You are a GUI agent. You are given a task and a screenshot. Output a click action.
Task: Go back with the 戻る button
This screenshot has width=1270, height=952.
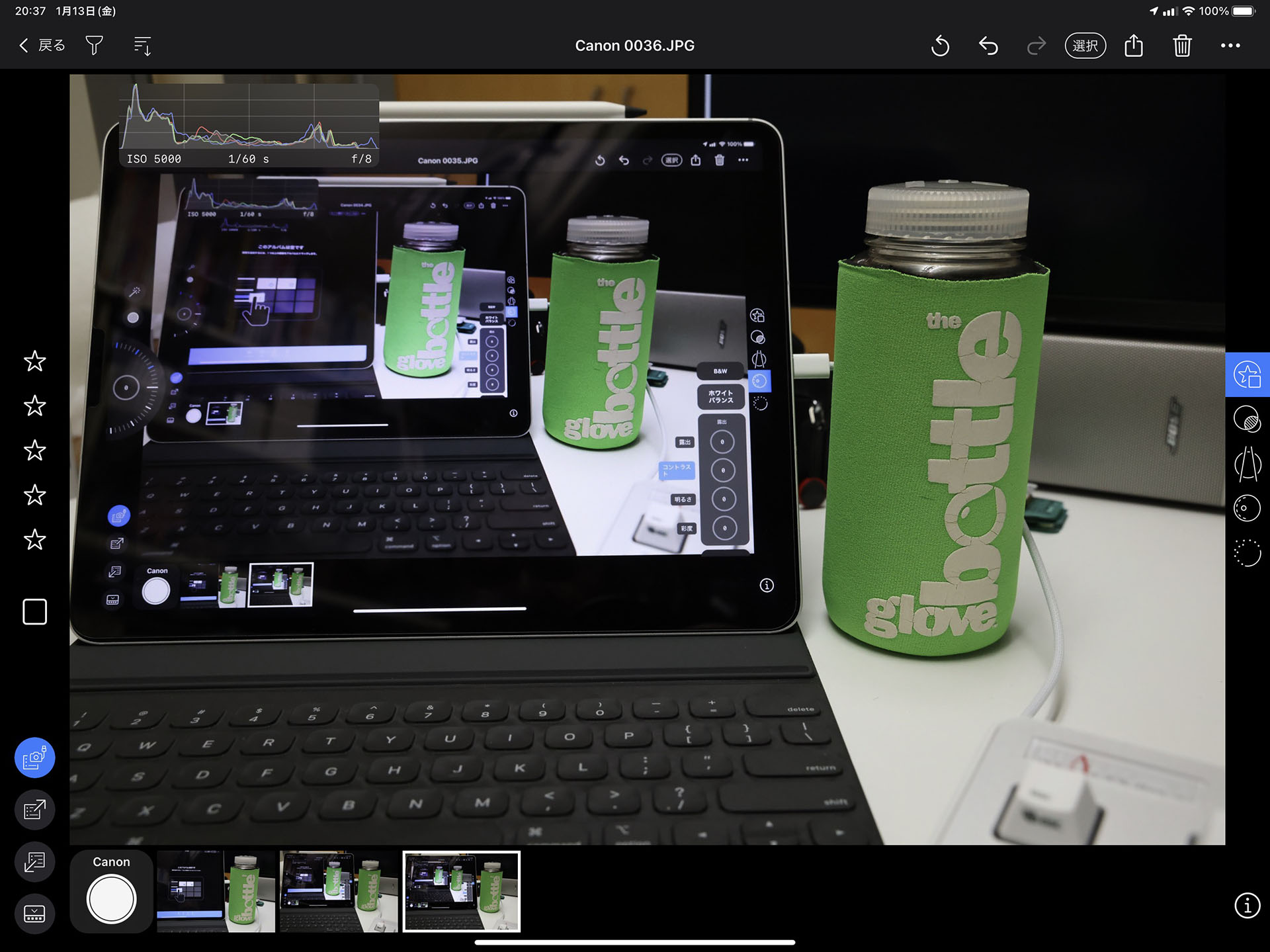(42, 45)
